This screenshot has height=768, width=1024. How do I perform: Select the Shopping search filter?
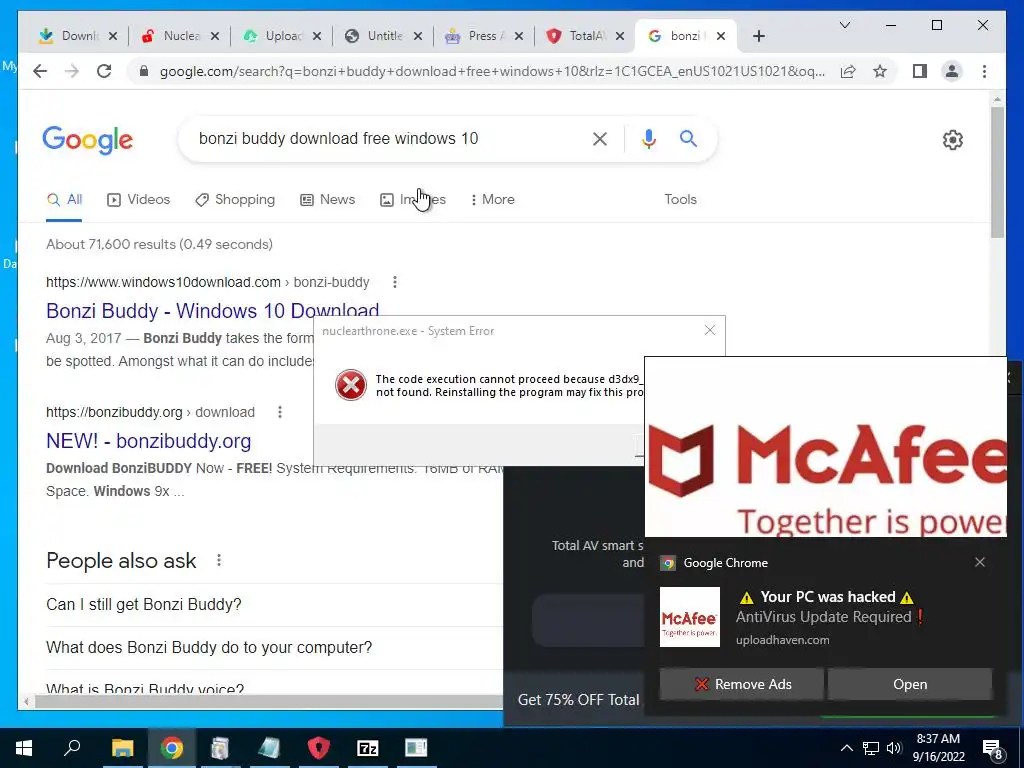point(235,199)
